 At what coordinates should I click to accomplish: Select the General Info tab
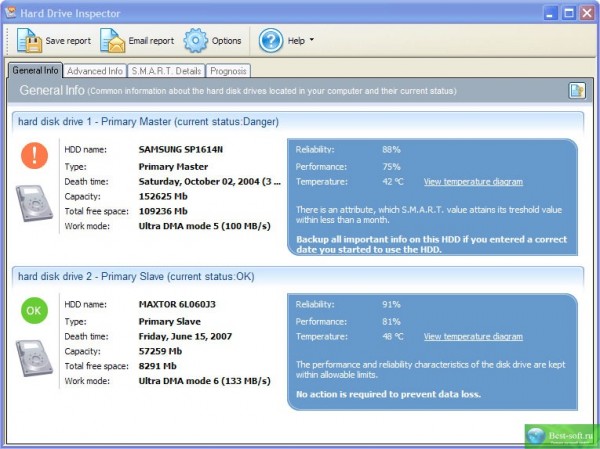[x=35, y=71]
